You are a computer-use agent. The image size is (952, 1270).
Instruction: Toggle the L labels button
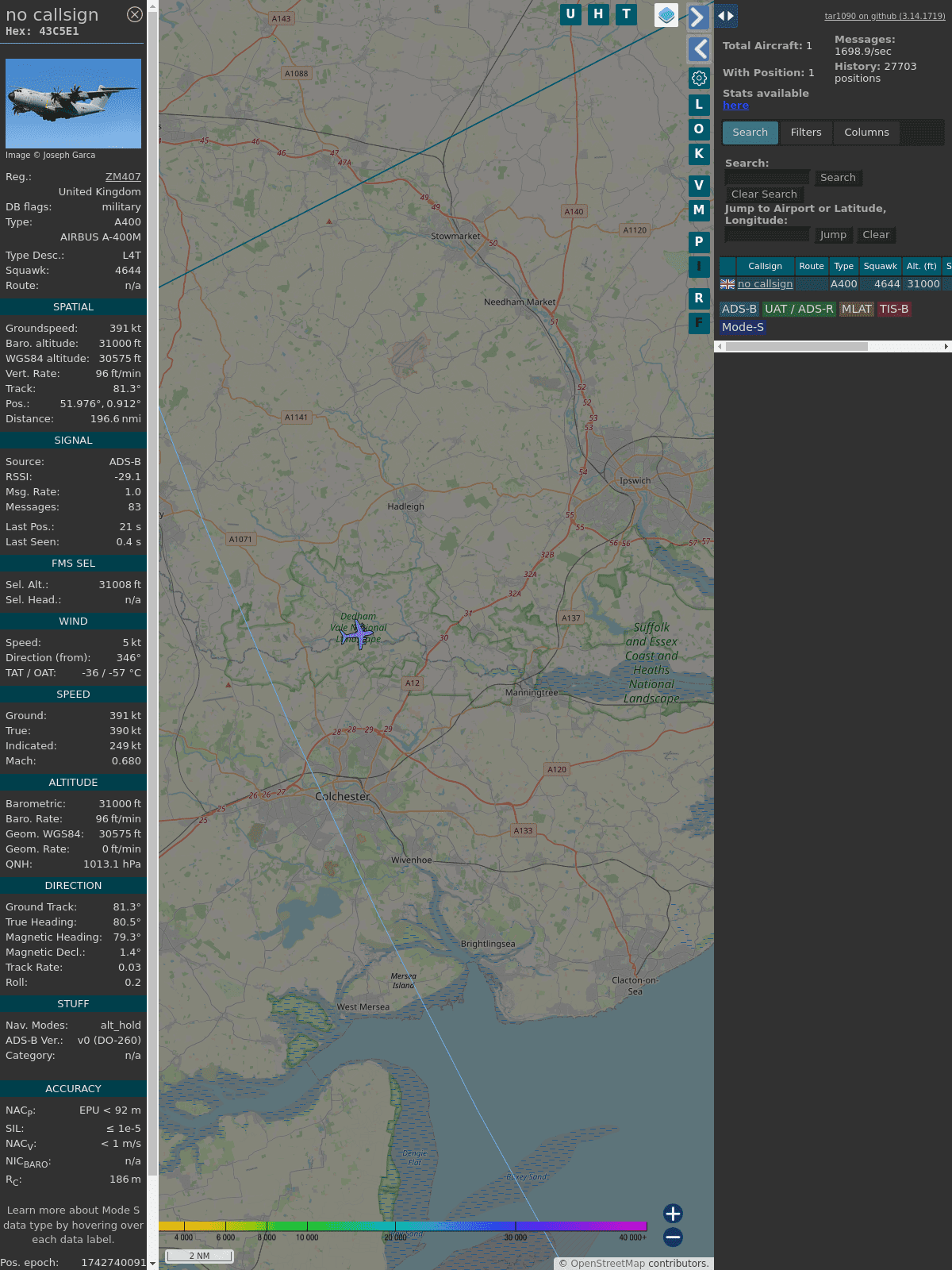pyautogui.click(x=699, y=105)
